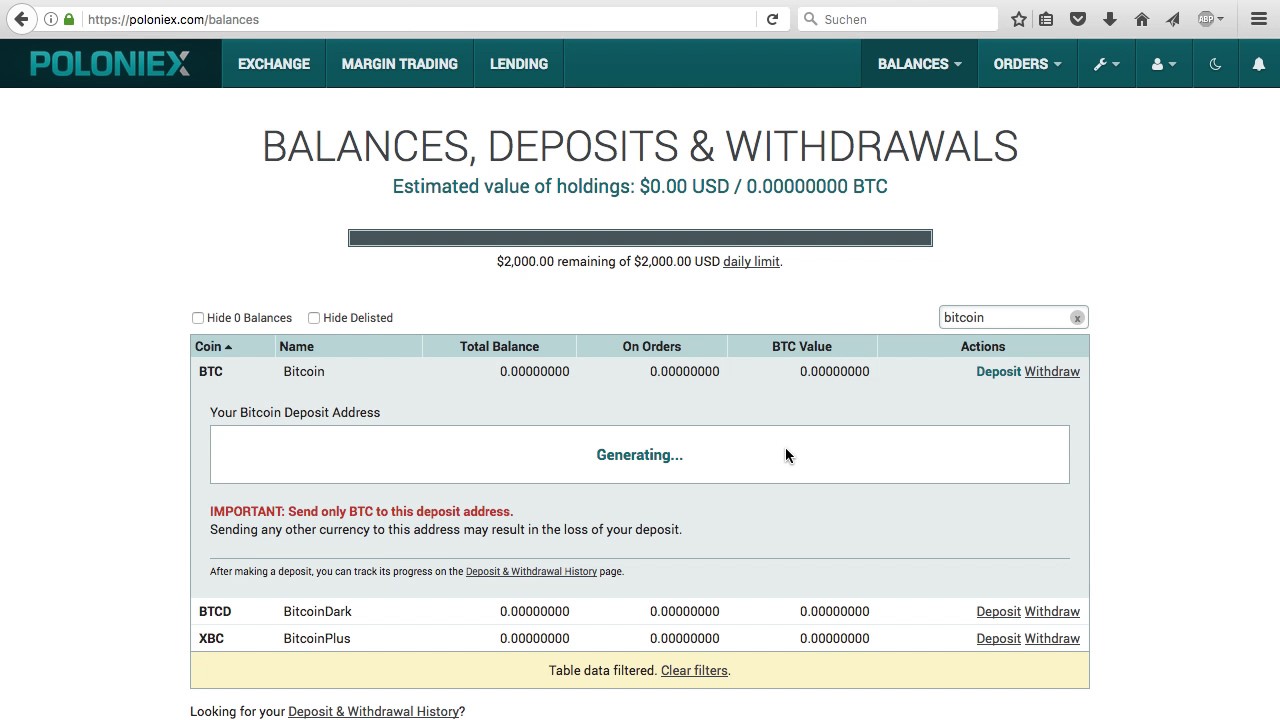Click the browser URL address bar
This screenshot has height=720, width=1280.
coord(420,19)
